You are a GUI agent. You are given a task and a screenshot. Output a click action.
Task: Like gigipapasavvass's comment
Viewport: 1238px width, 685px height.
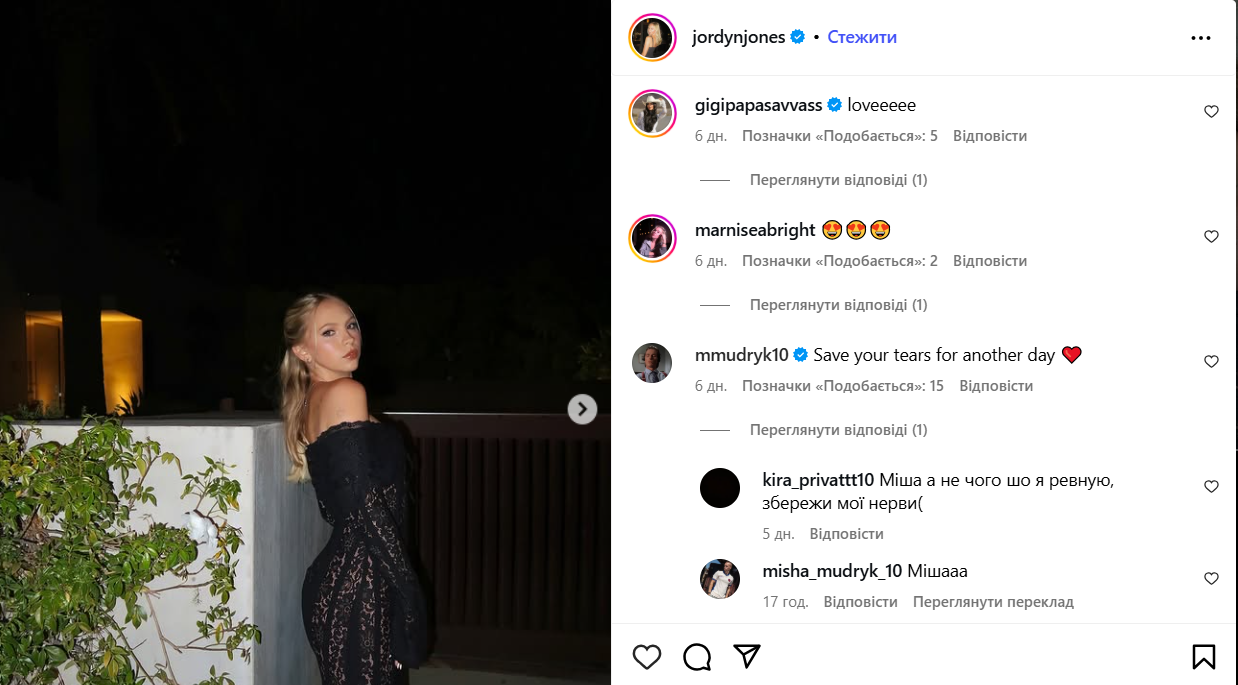coord(1211,112)
